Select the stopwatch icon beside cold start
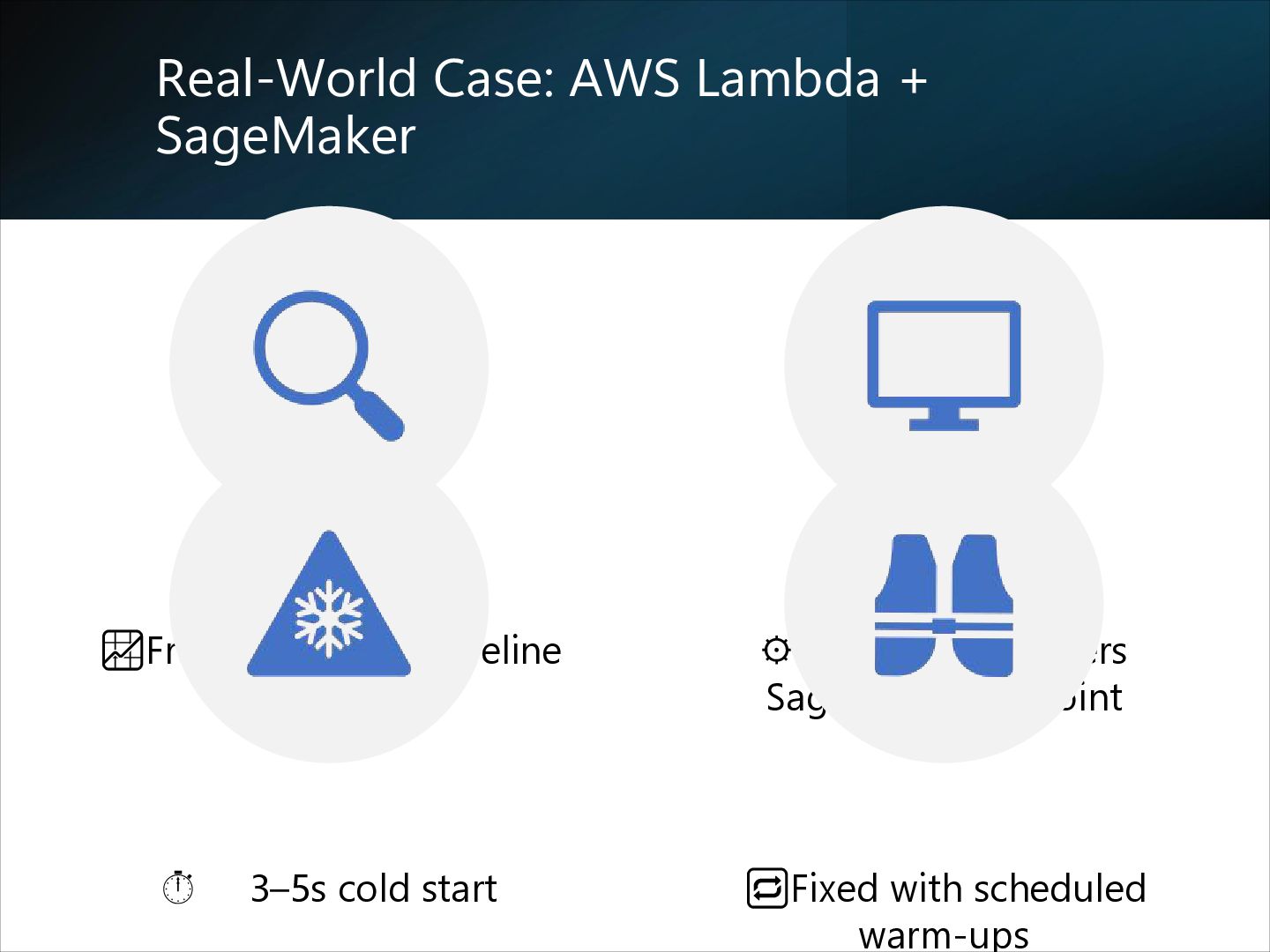The height and width of the screenshot is (952, 1270). [x=178, y=888]
